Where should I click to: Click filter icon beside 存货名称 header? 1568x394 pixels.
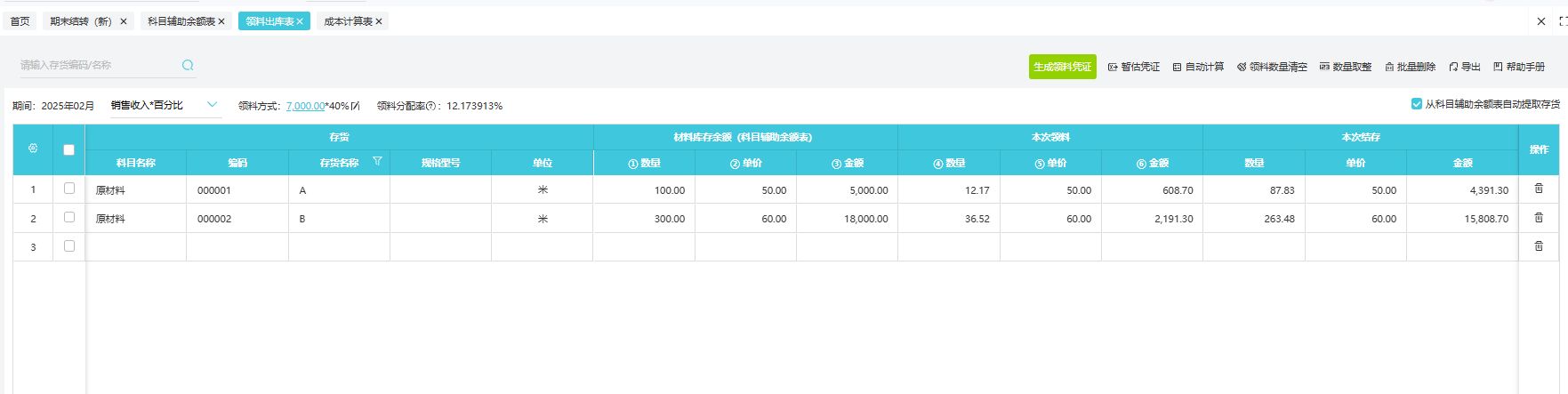click(x=377, y=162)
